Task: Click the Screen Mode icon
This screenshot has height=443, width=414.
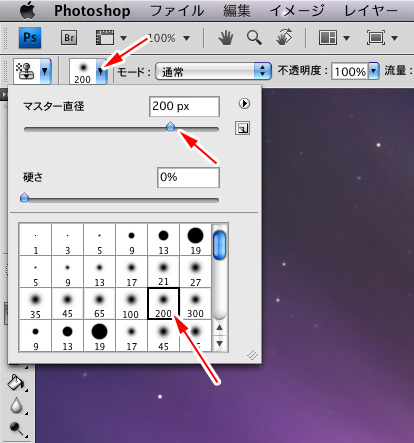Action: point(376,38)
